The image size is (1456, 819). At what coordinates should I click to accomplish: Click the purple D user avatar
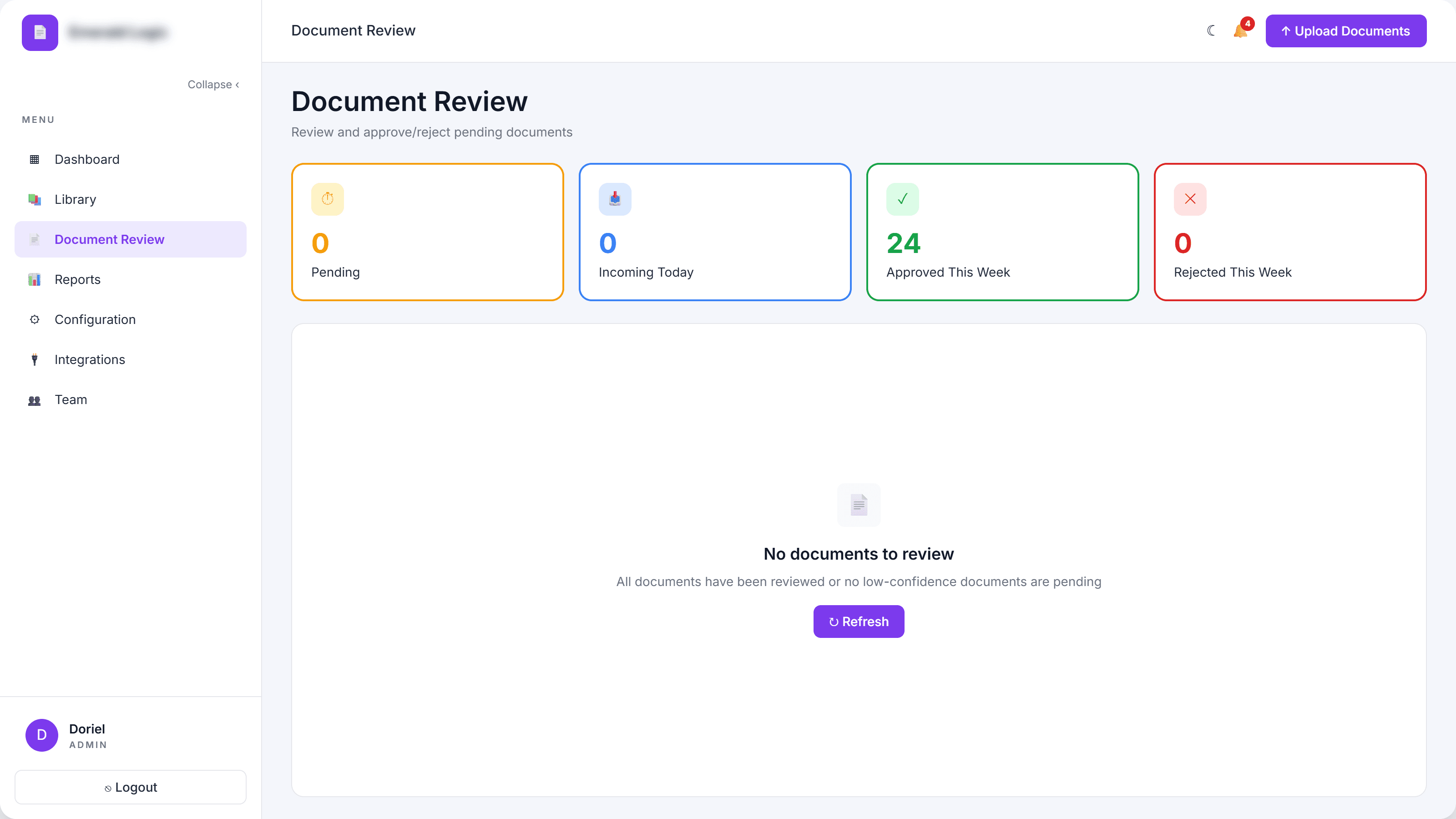click(x=42, y=735)
